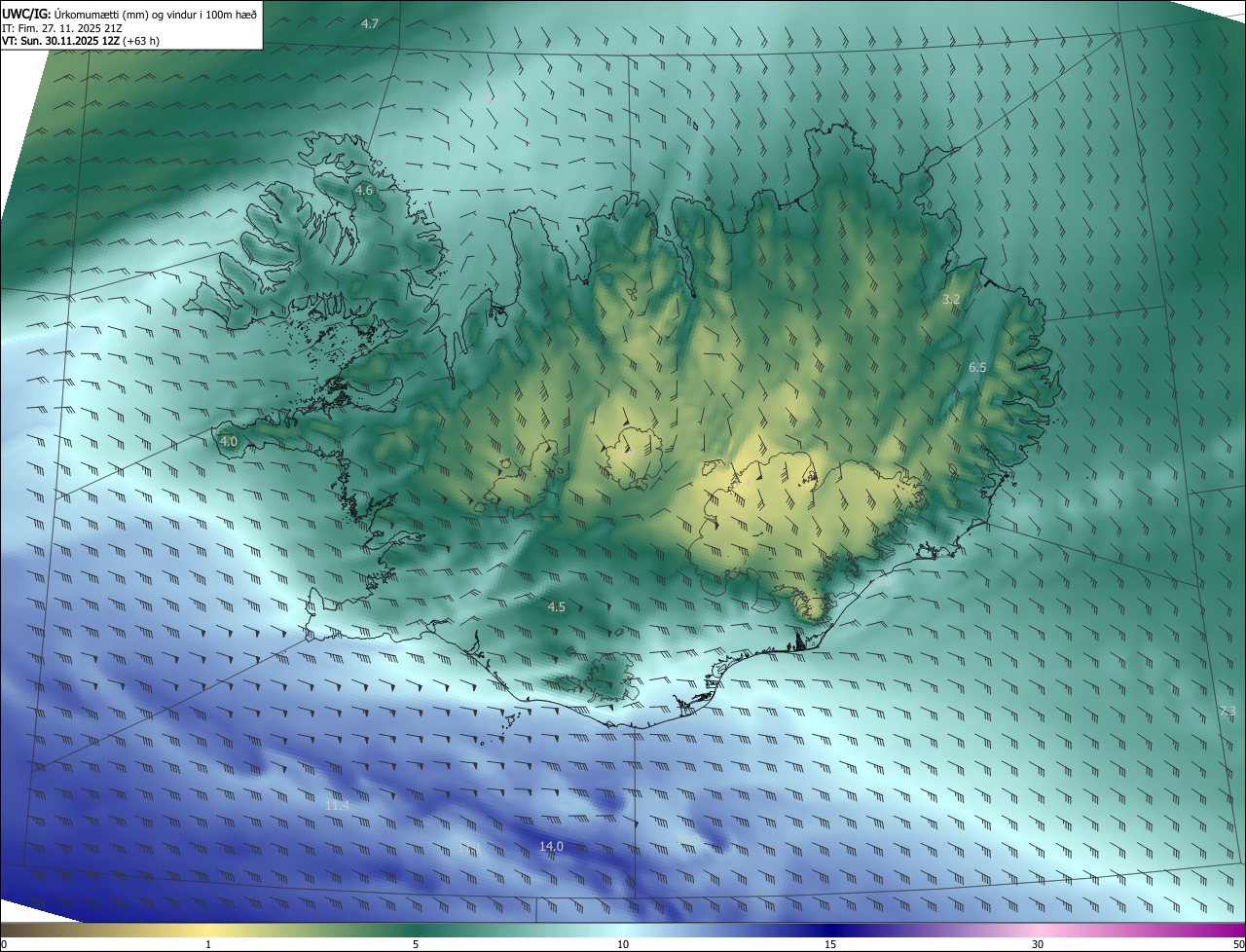Click the 4.6 value label over the Westfjords
Image resolution: width=1246 pixels, height=952 pixels.
(x=364, y=191)
